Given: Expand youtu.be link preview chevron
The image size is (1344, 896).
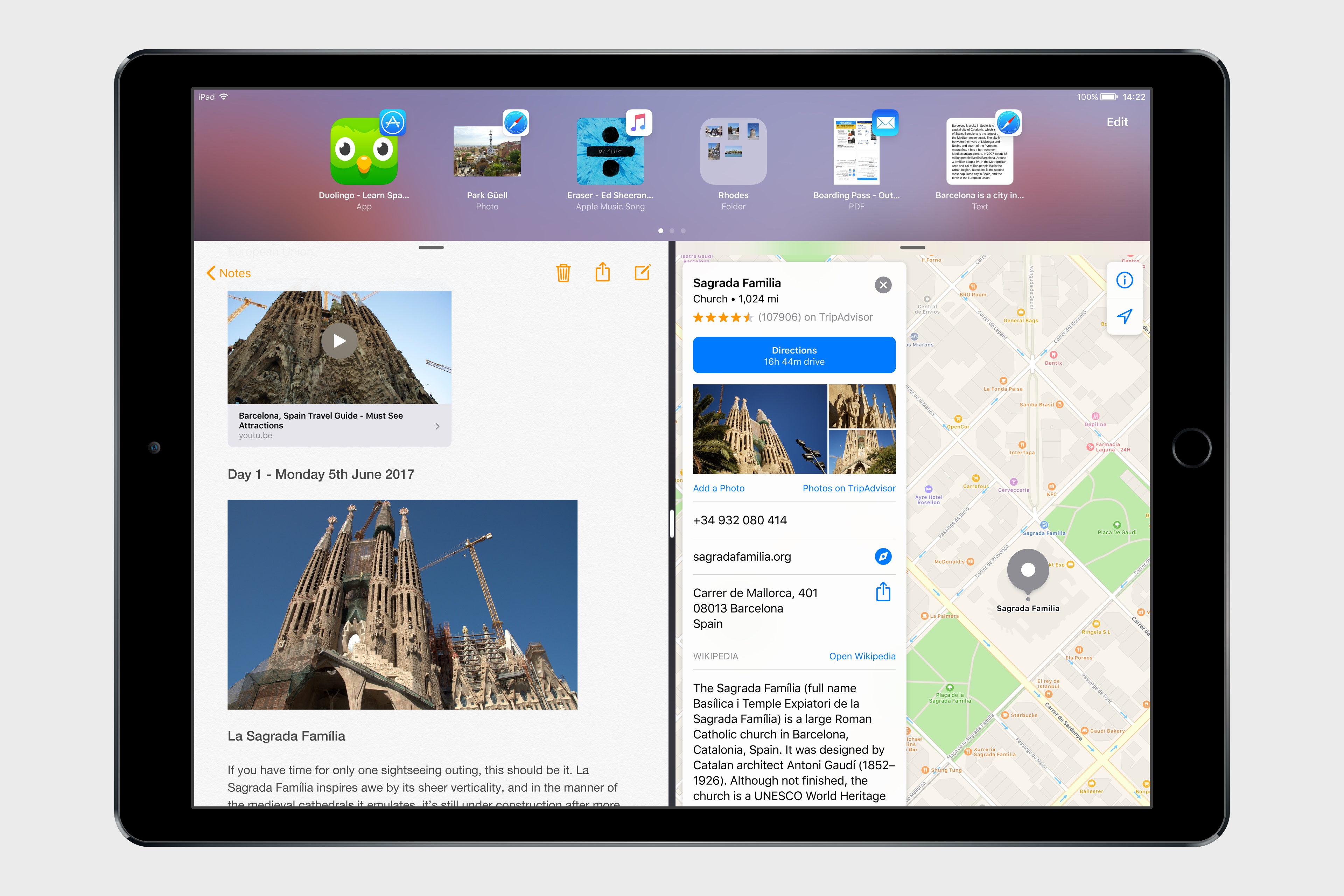Looking at the screenshot, I should pyautogui.click(x=437, y=426).
